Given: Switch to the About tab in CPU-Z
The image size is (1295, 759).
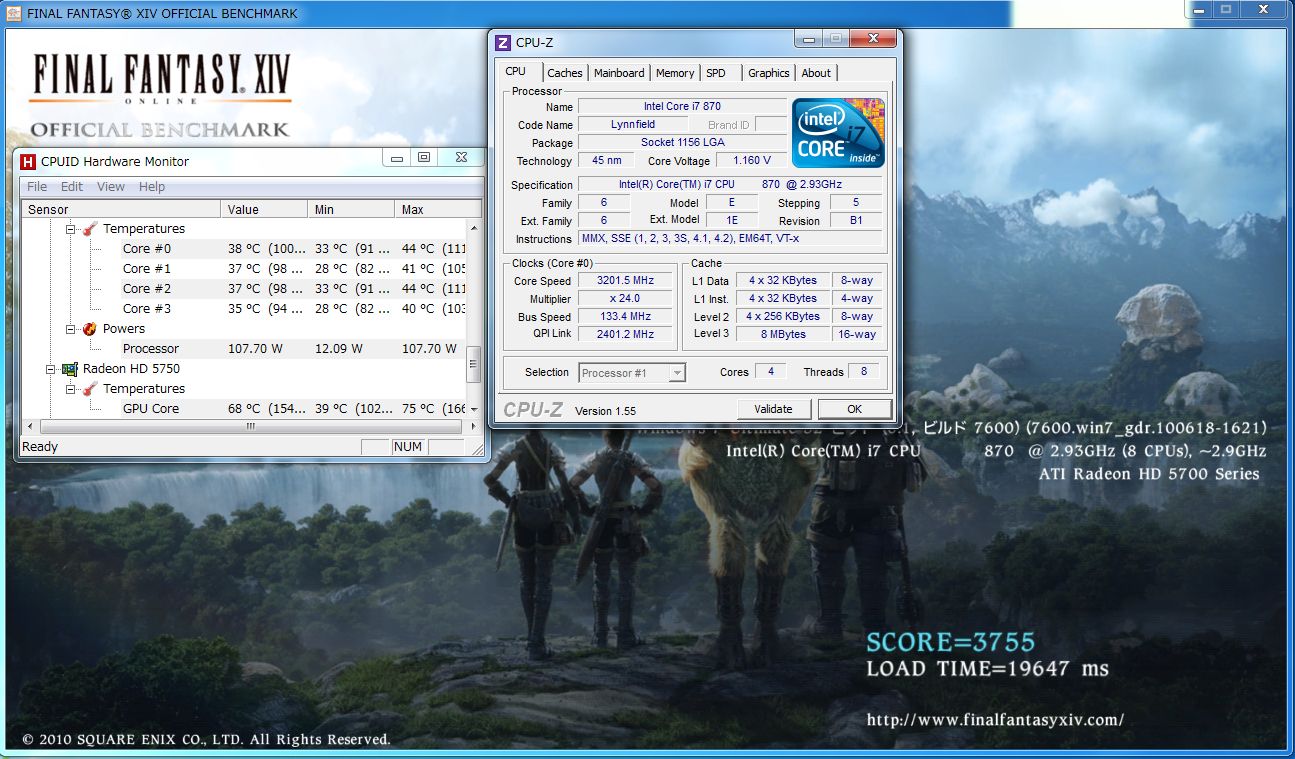Looking at the screenshot, I should pos(816,73).
